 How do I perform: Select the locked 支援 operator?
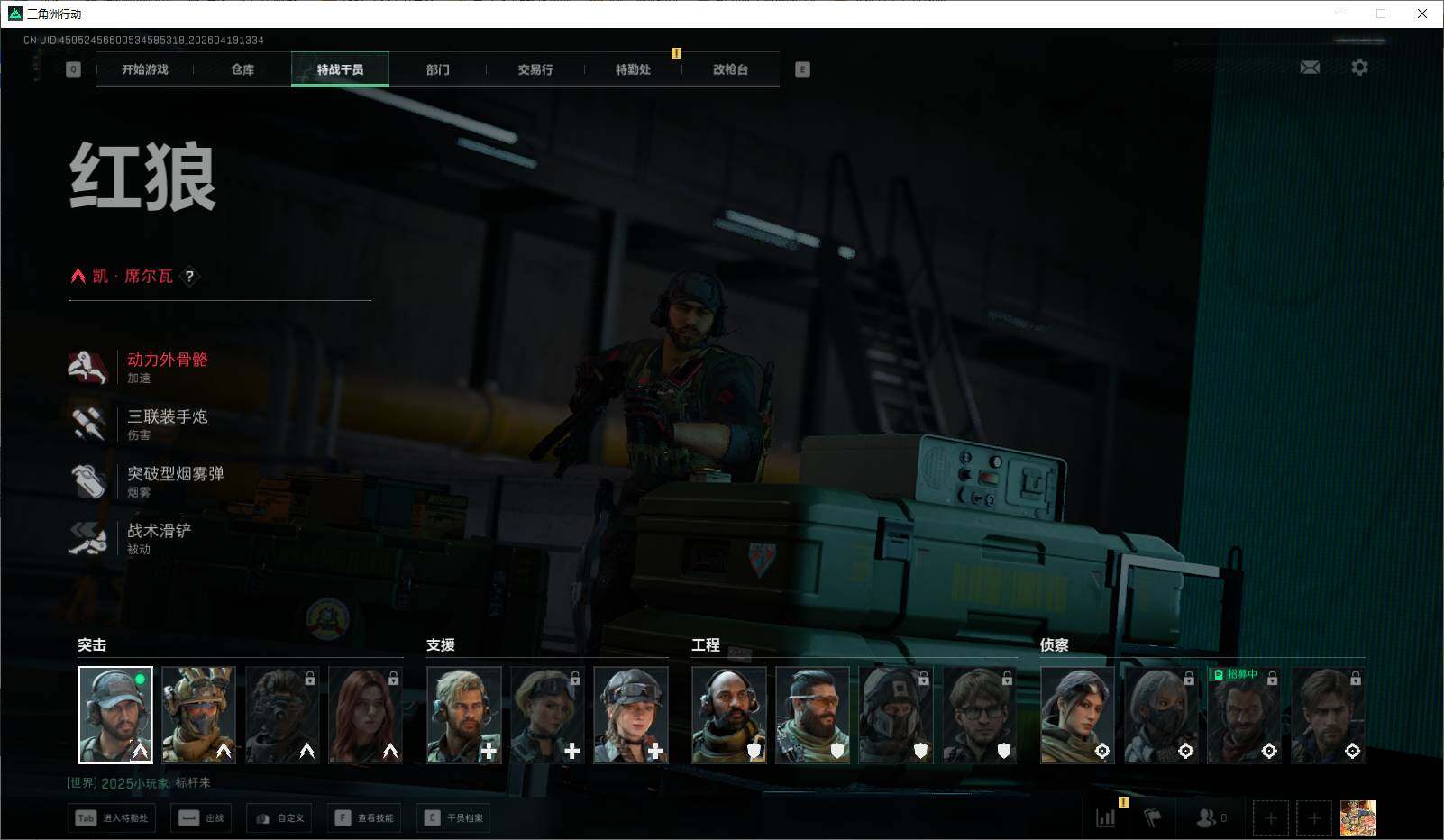point(547,715)
